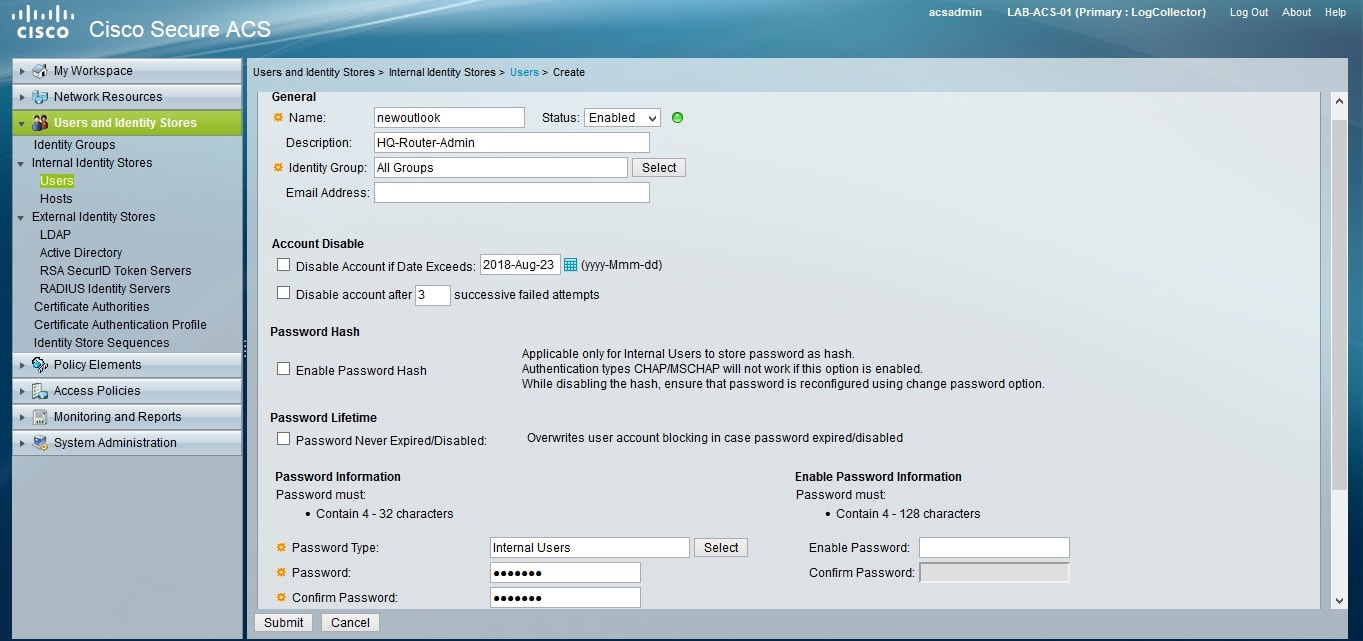Click scrollbar up arrow

[x=1340, y=101]
